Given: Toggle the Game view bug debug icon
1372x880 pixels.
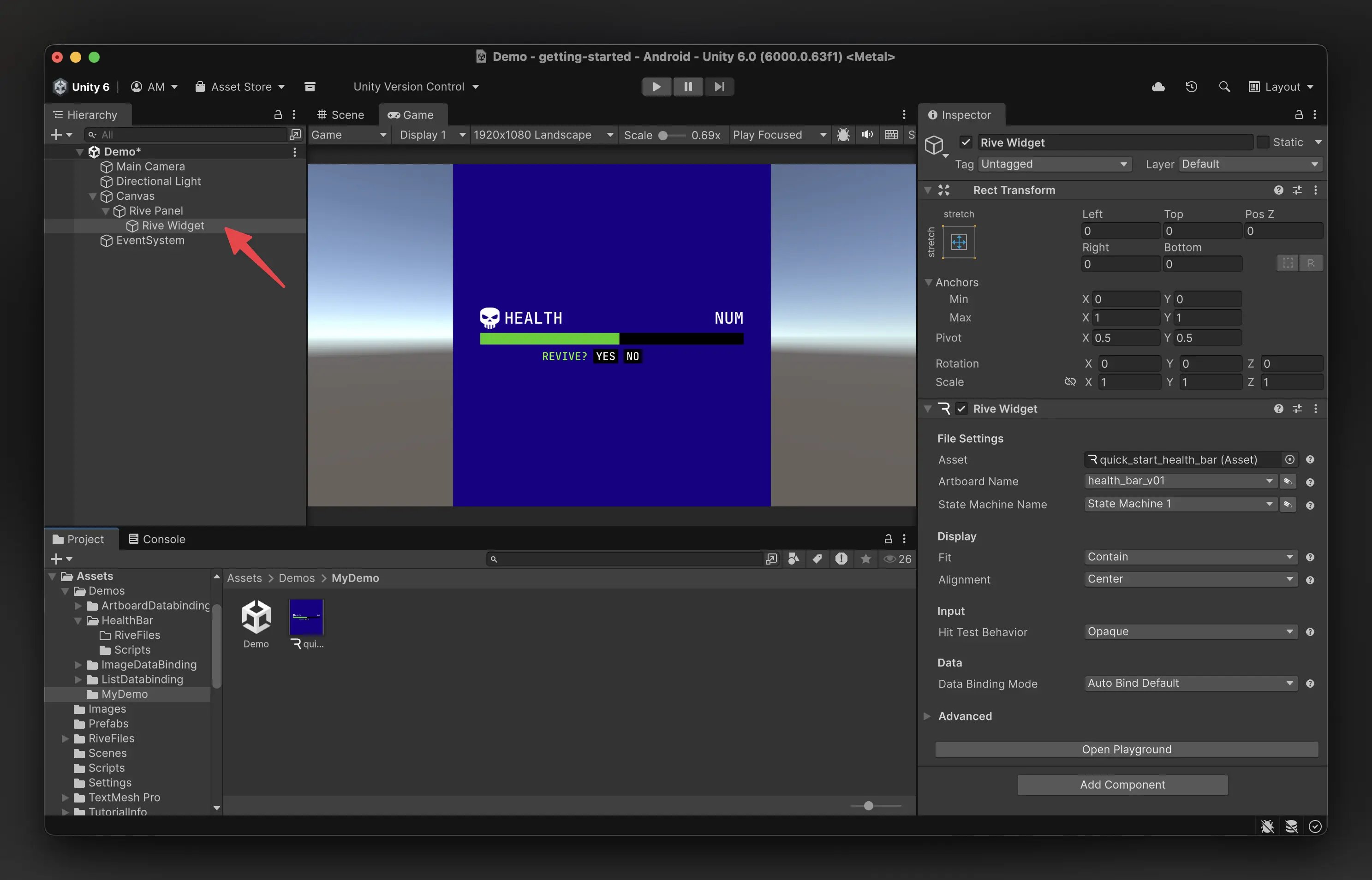Looking at the screenshot, I should (x=843, y=135).
